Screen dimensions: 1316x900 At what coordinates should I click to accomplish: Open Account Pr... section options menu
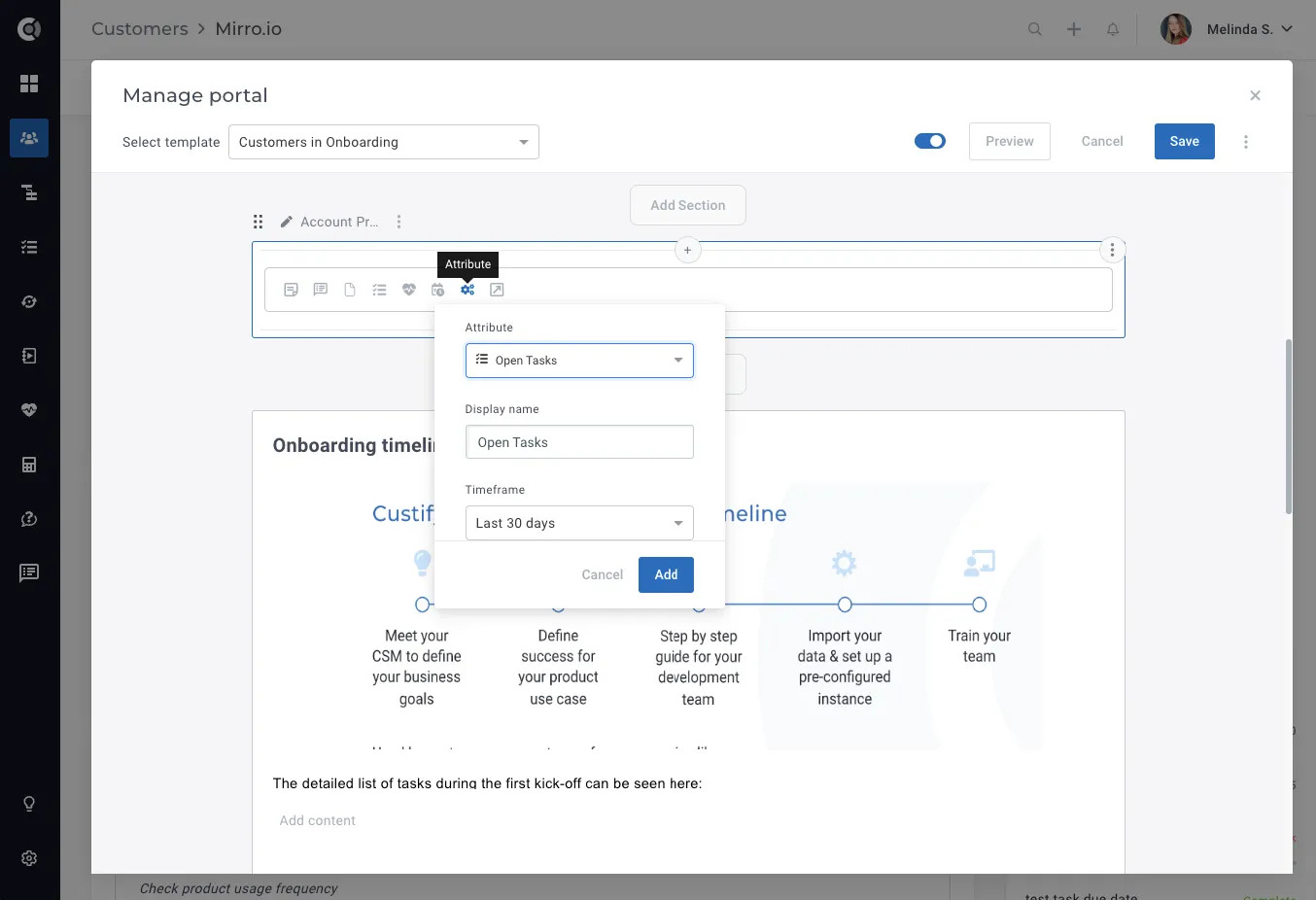tap(398, 222)
